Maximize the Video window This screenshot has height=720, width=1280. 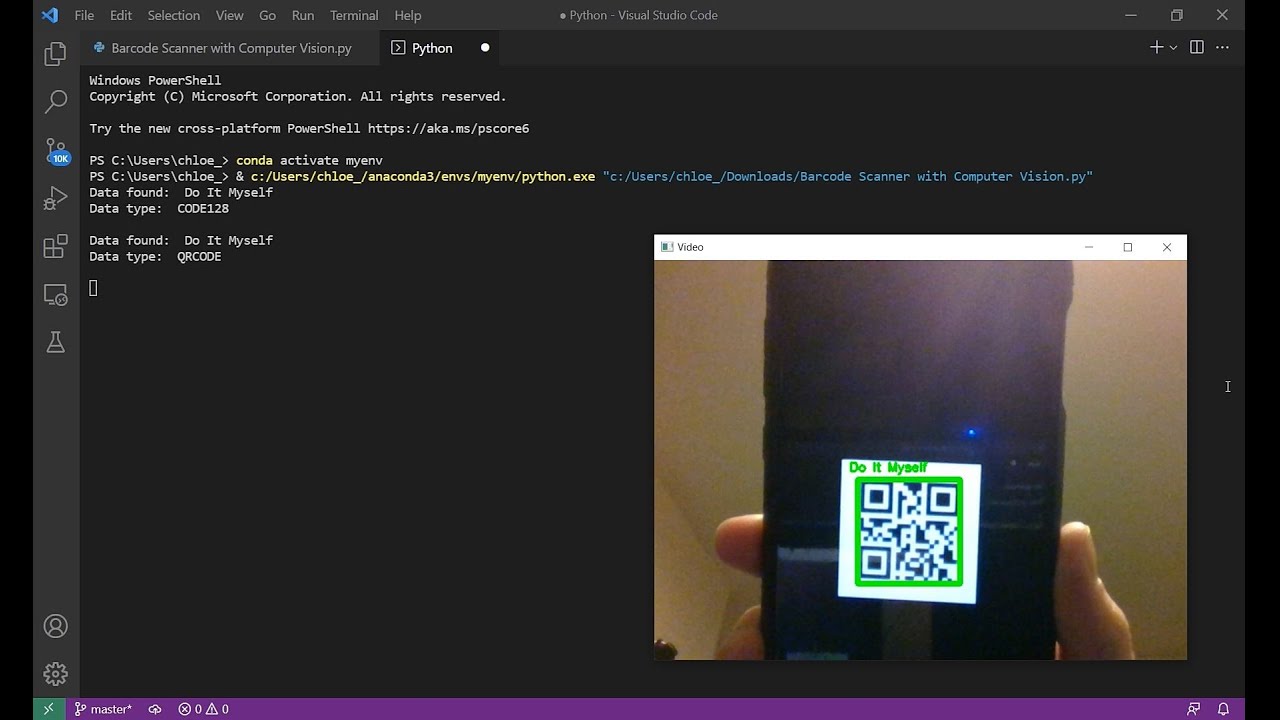(x=1128, y=247)
